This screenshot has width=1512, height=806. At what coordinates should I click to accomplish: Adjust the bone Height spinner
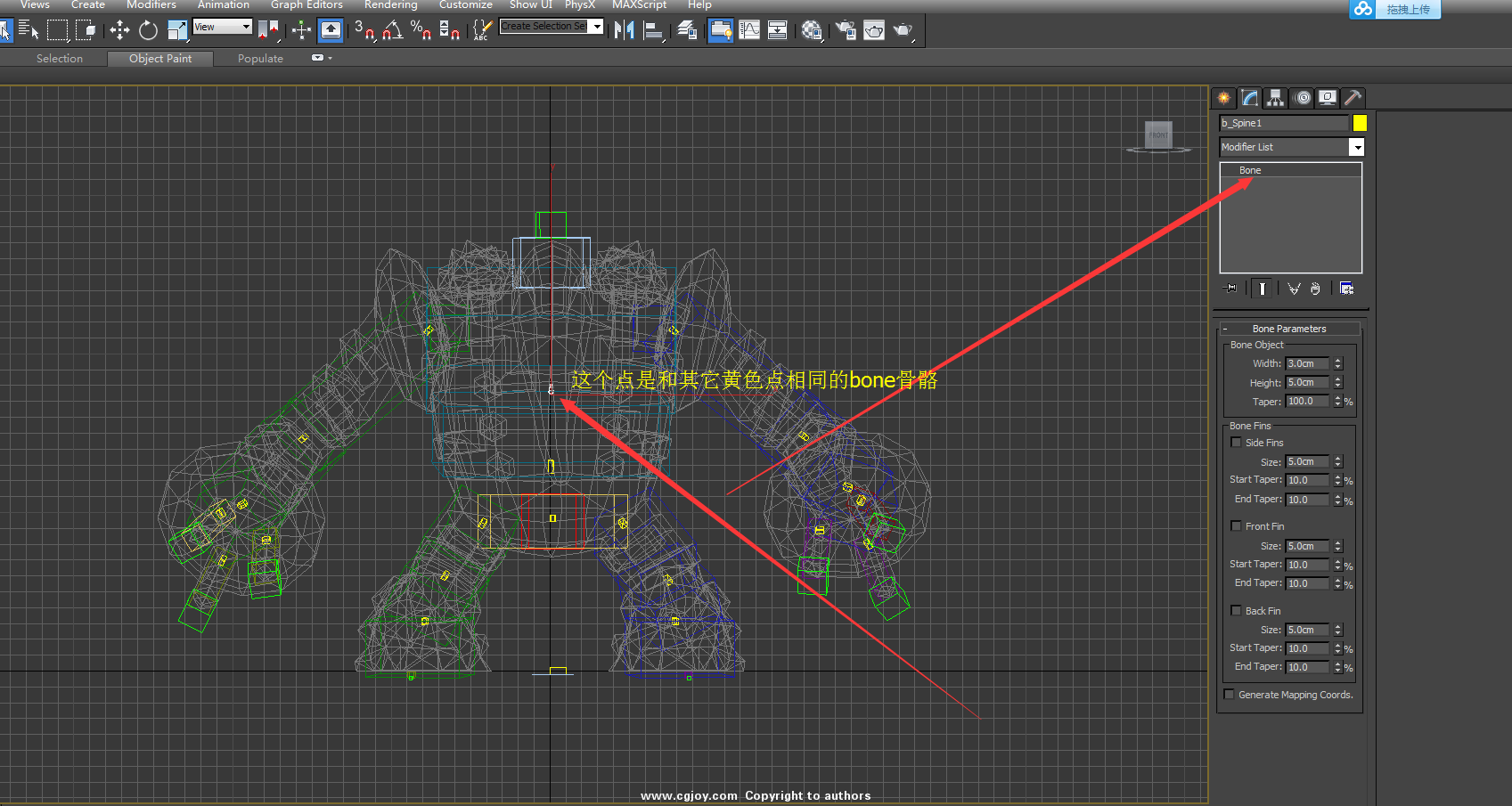[x=1337, y=383]
